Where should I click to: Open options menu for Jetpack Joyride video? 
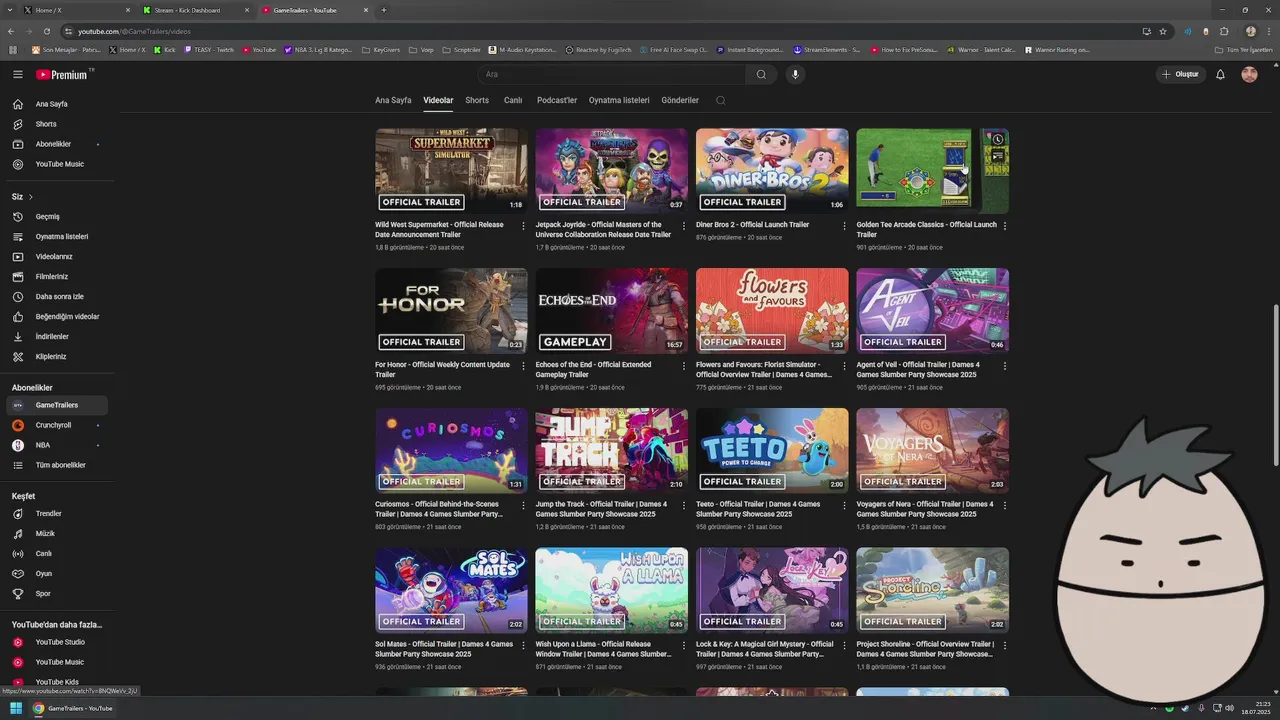[x=683, y=226]
